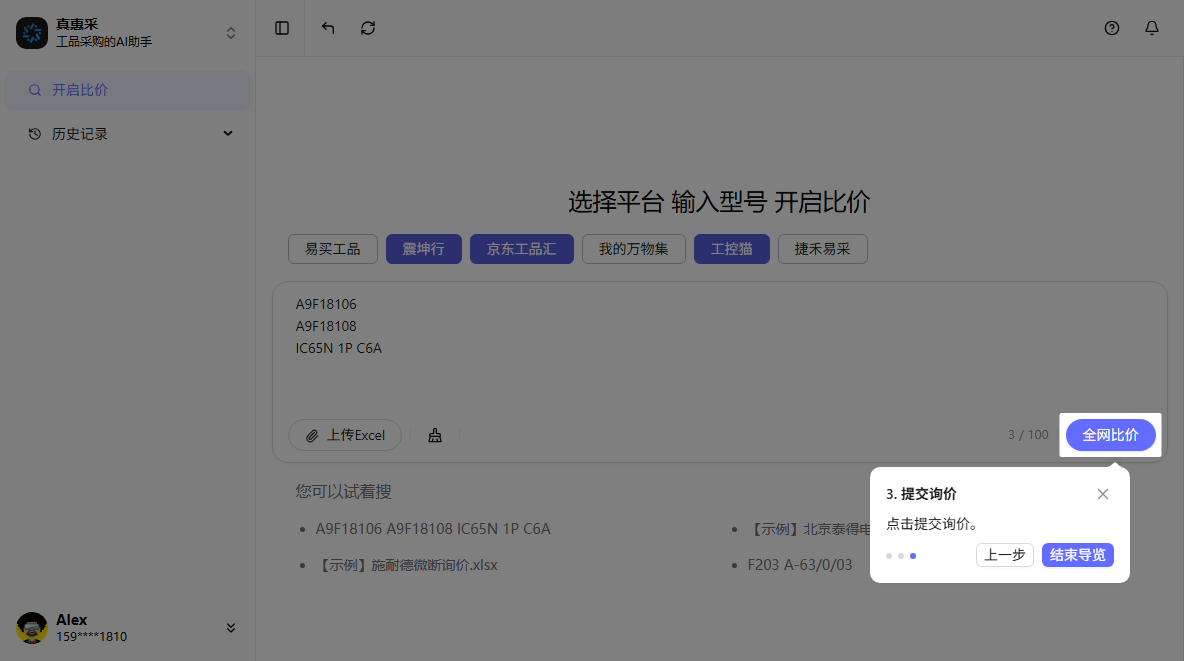
Task: Expand the 历史记录 section chevron
Action: (x=228, y=133)
